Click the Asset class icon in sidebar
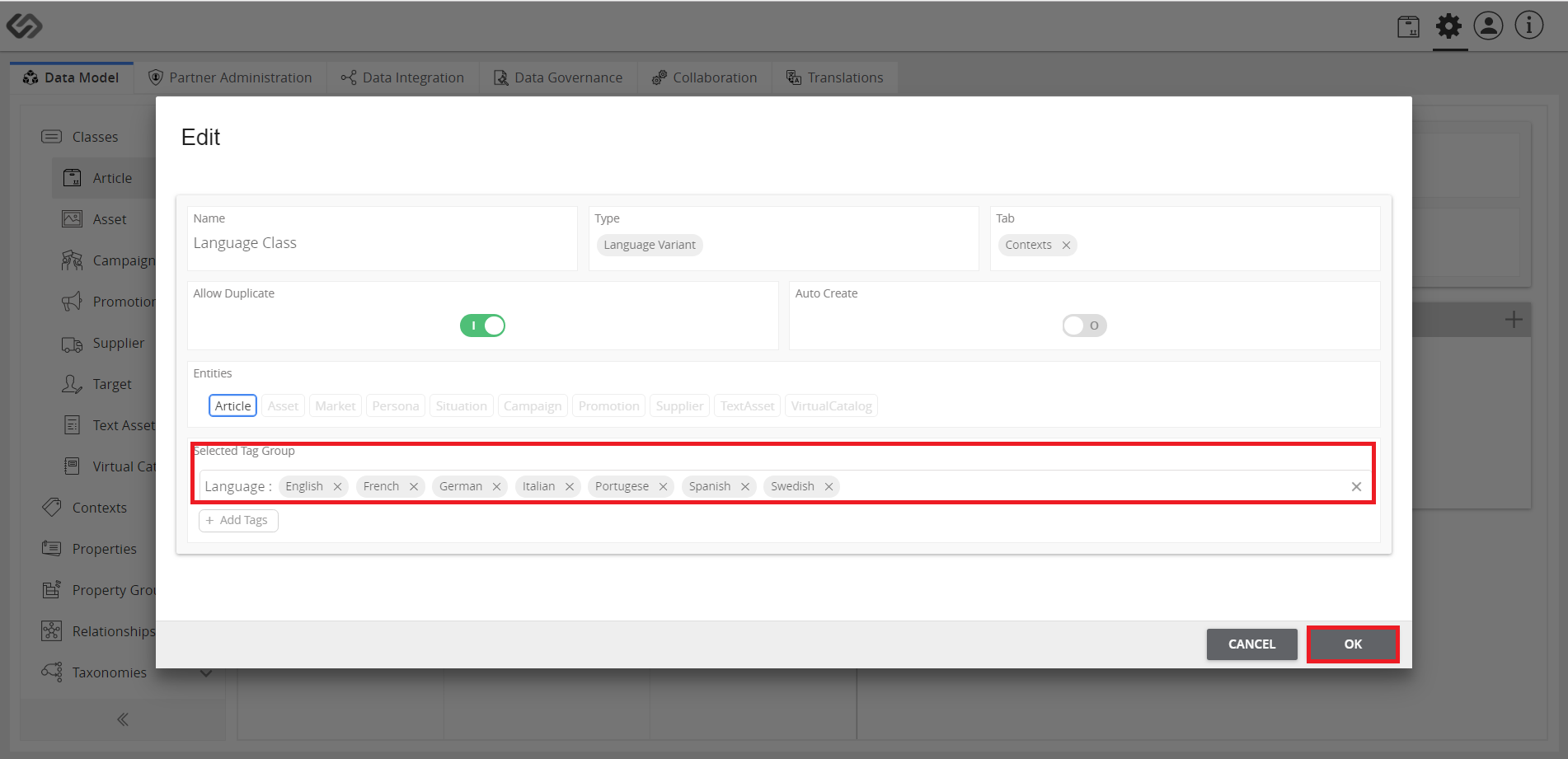The image size is (1568, 759). tap(73, 219)
